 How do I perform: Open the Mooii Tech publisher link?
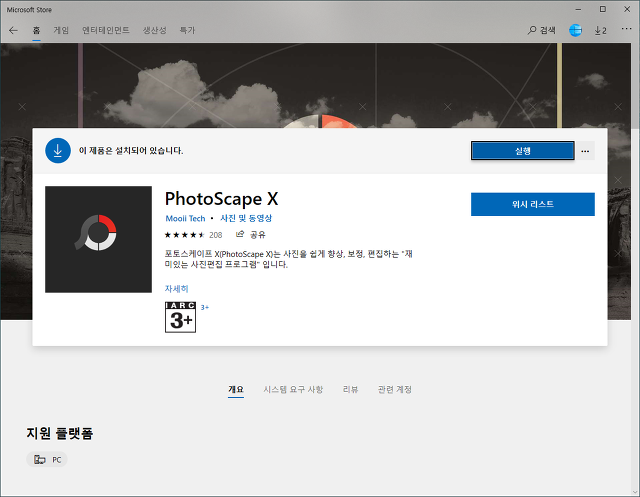click(x=185, y=218)
